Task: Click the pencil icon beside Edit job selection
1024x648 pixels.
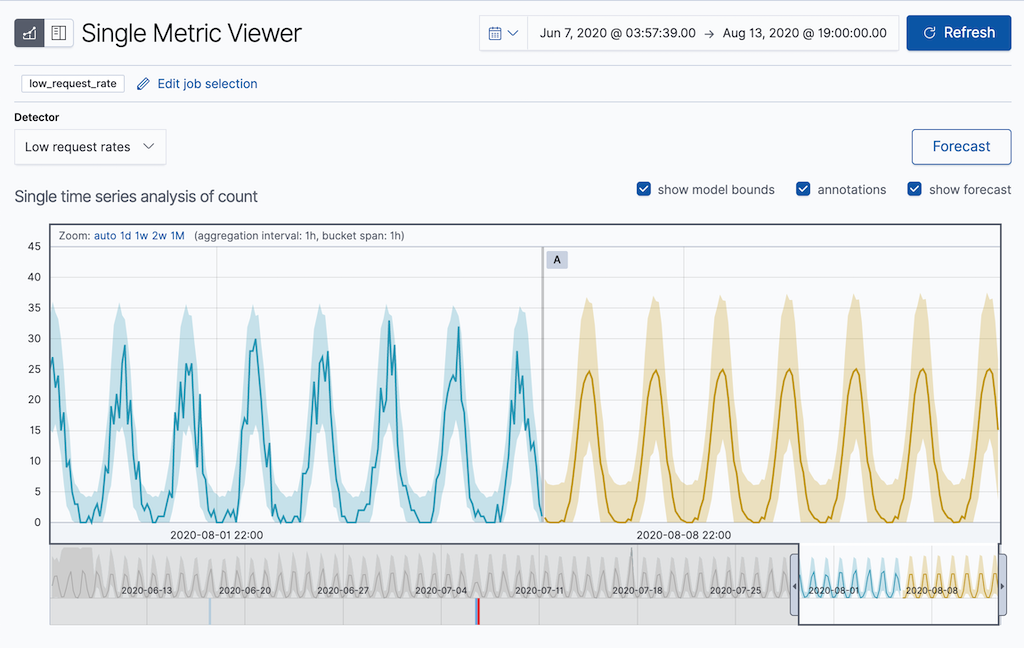Action: pos(142,84)
